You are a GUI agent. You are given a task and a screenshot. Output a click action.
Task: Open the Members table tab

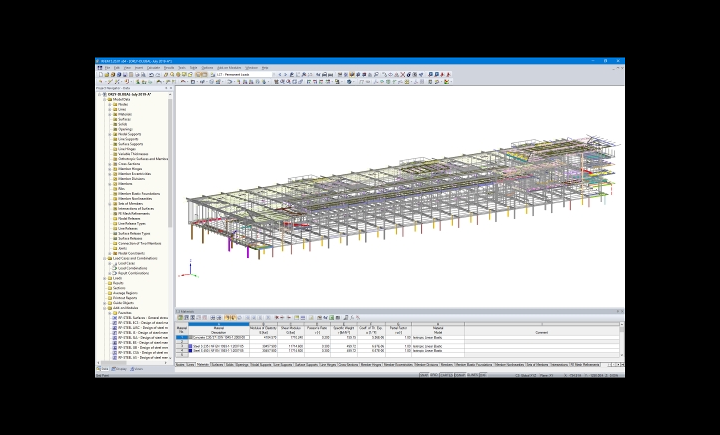(x=447, y=365)
